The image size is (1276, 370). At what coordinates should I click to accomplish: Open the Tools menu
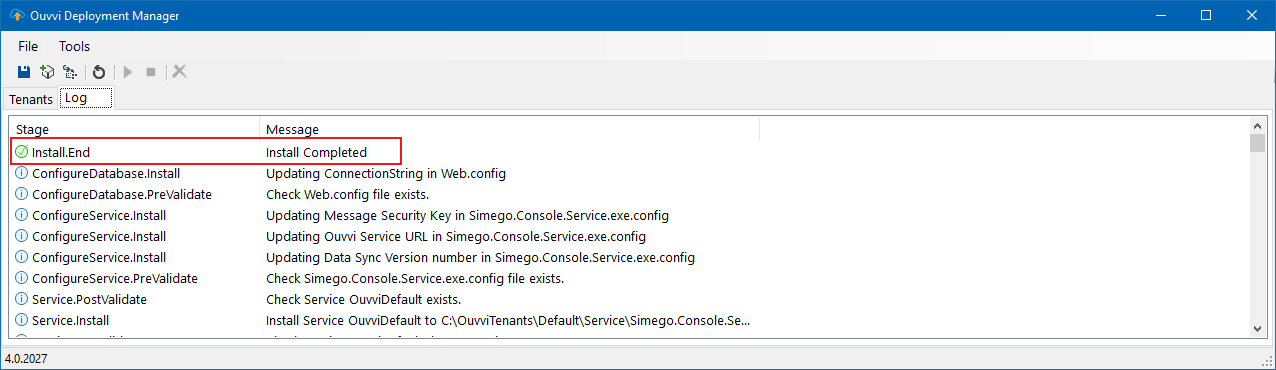74,46
